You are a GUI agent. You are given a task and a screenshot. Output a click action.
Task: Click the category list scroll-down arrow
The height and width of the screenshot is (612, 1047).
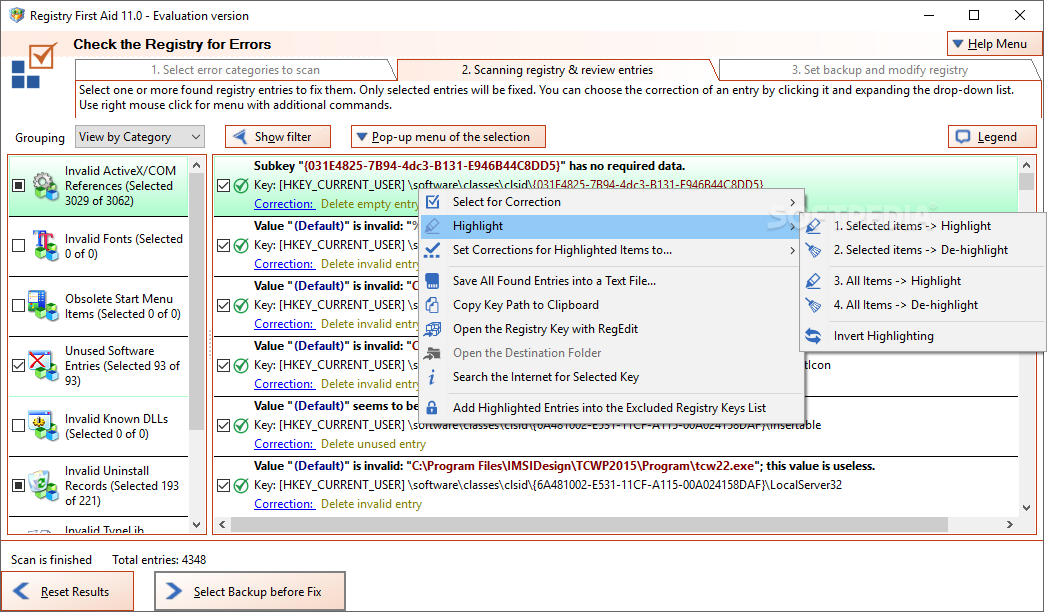[196, 525]
